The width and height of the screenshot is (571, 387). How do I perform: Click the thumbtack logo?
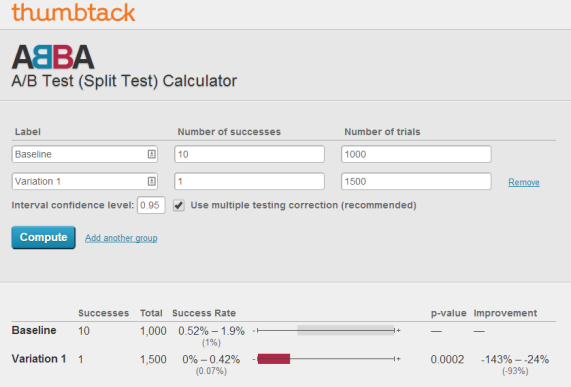(73, 12)
